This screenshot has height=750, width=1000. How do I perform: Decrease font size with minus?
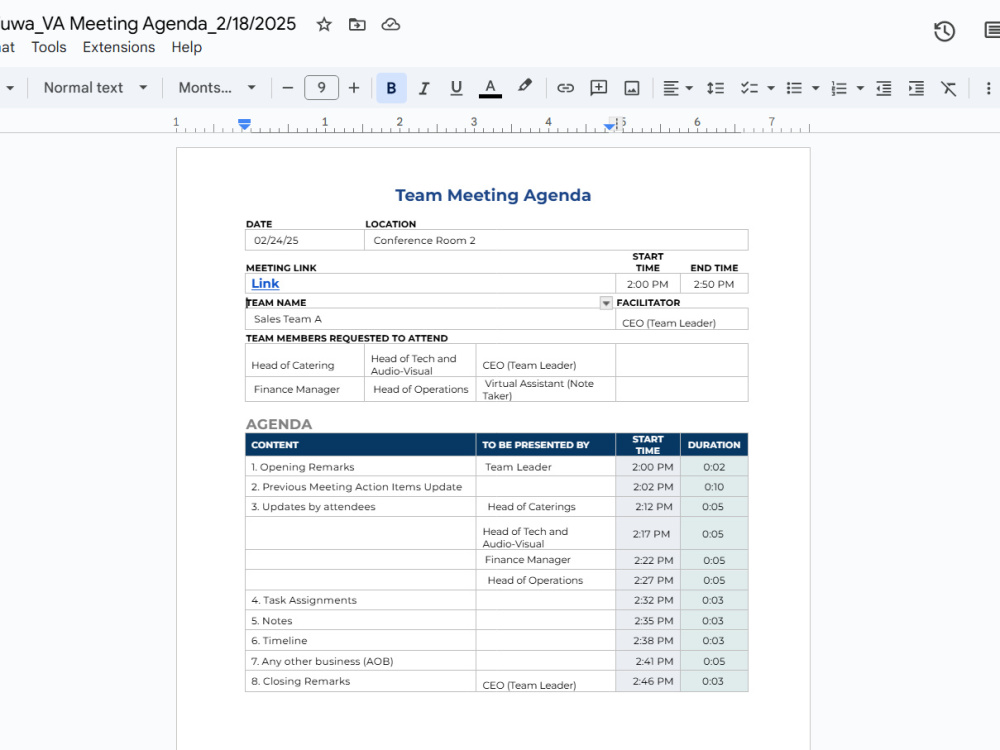(x=288, y=88)
